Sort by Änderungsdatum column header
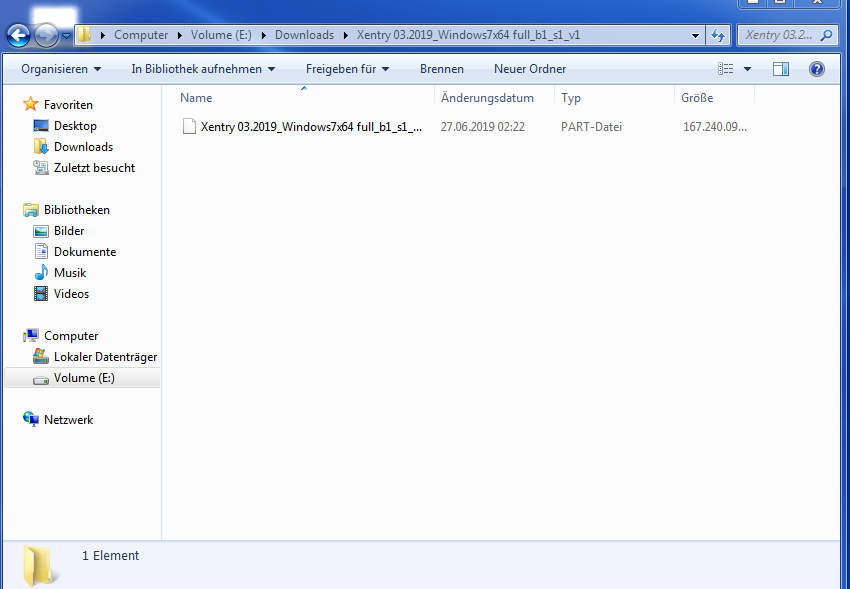This screenshot has height=589, width=850. tap(494, 98)
